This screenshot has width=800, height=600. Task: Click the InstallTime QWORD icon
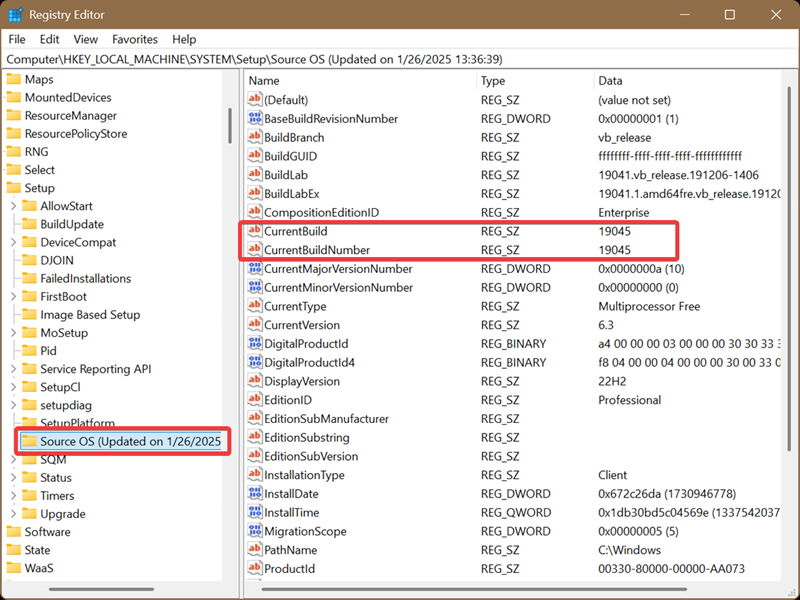click(x=255, y=512)
